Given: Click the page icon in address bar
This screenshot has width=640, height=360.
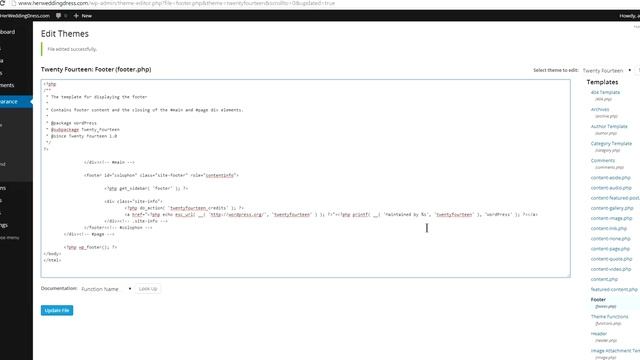Looking at the screenshot, I should tap(13, 3).
